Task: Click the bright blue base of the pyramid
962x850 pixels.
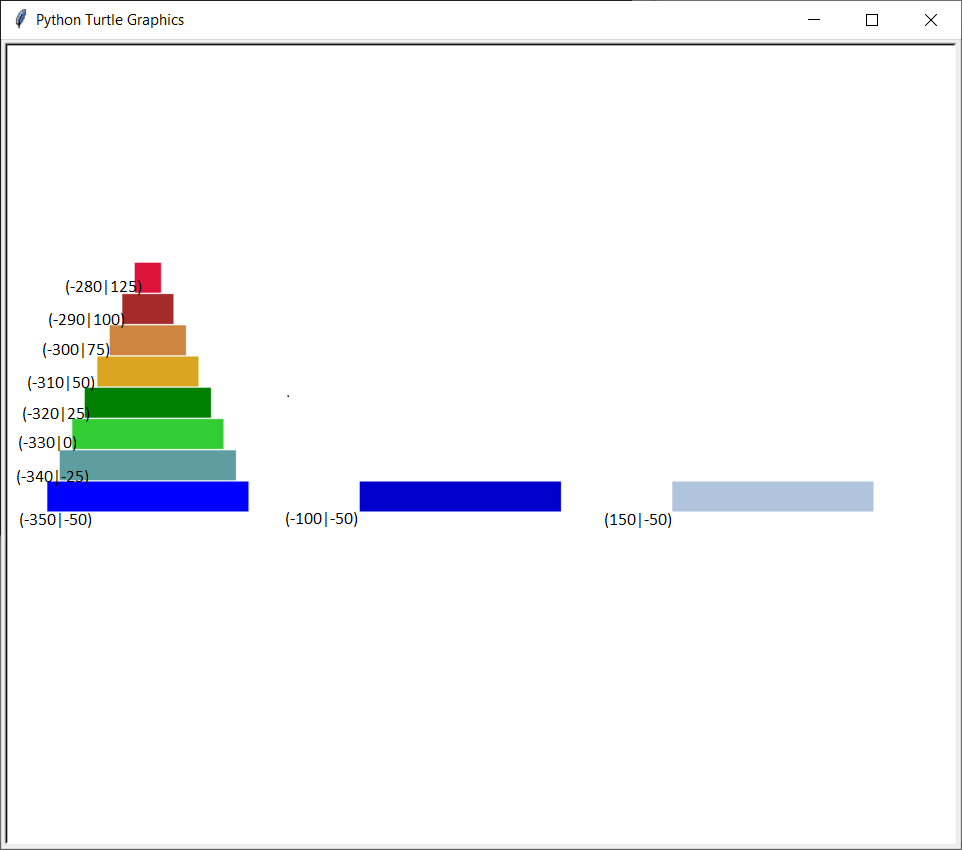Action: 148,496
